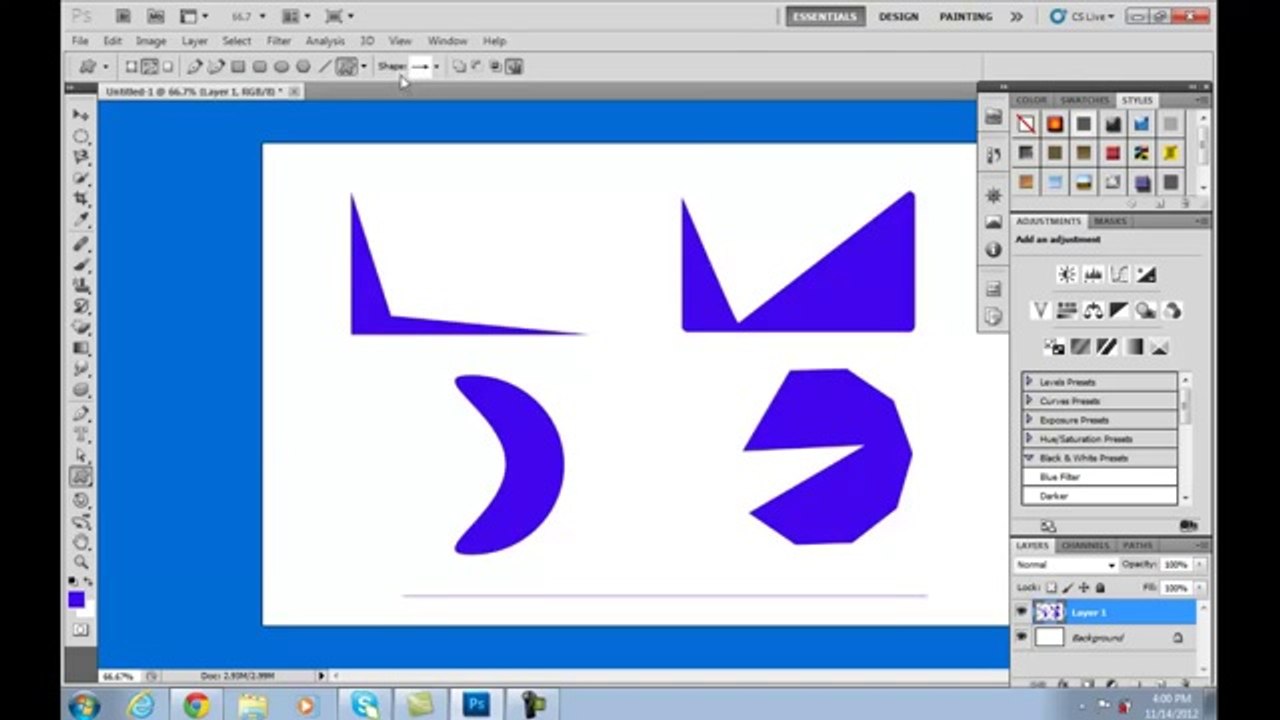Add a Levels adjustment
This screenshot has width=1280, height=720.
(1093, 274)
